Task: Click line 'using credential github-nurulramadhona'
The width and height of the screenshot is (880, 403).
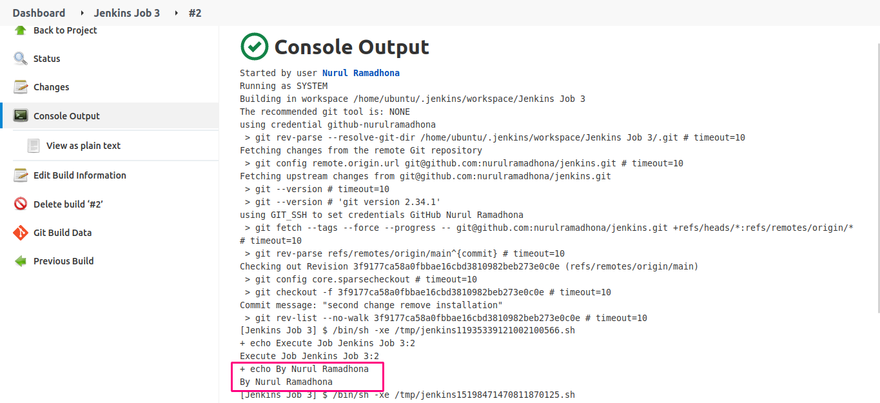Action: pos(337,125)
